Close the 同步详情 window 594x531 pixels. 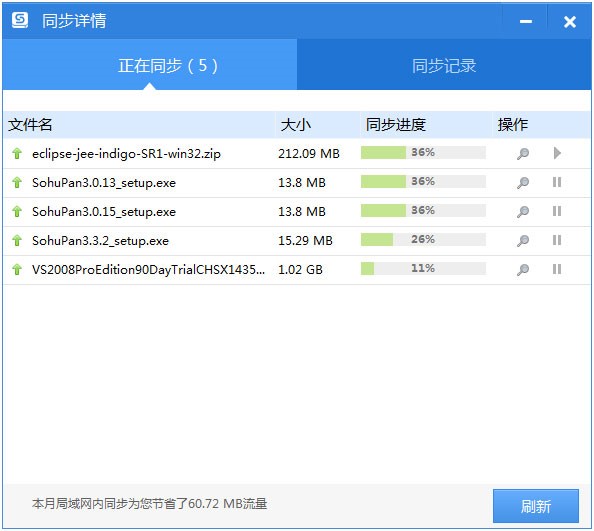click(x=570, y=22)
